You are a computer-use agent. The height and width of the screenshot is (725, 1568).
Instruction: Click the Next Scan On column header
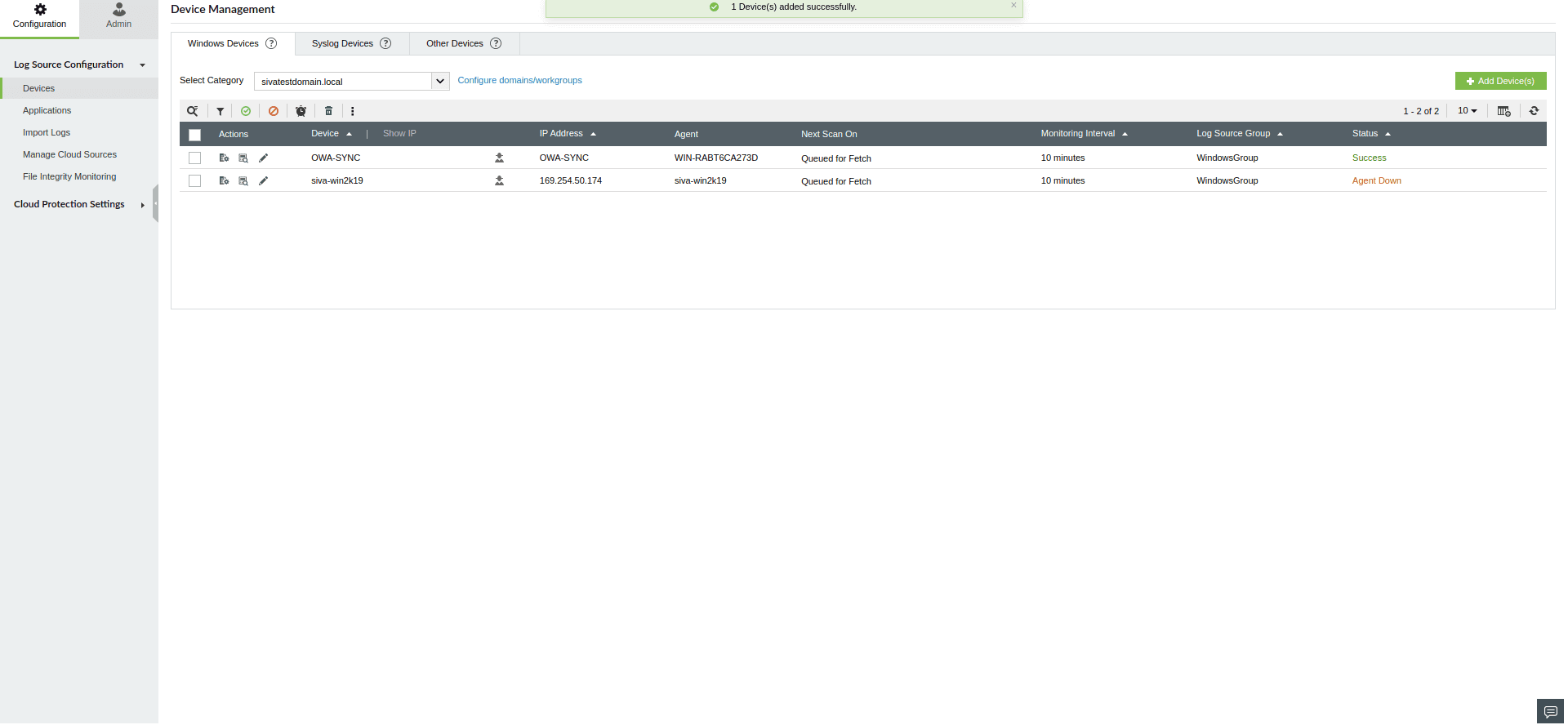[829, 134]
